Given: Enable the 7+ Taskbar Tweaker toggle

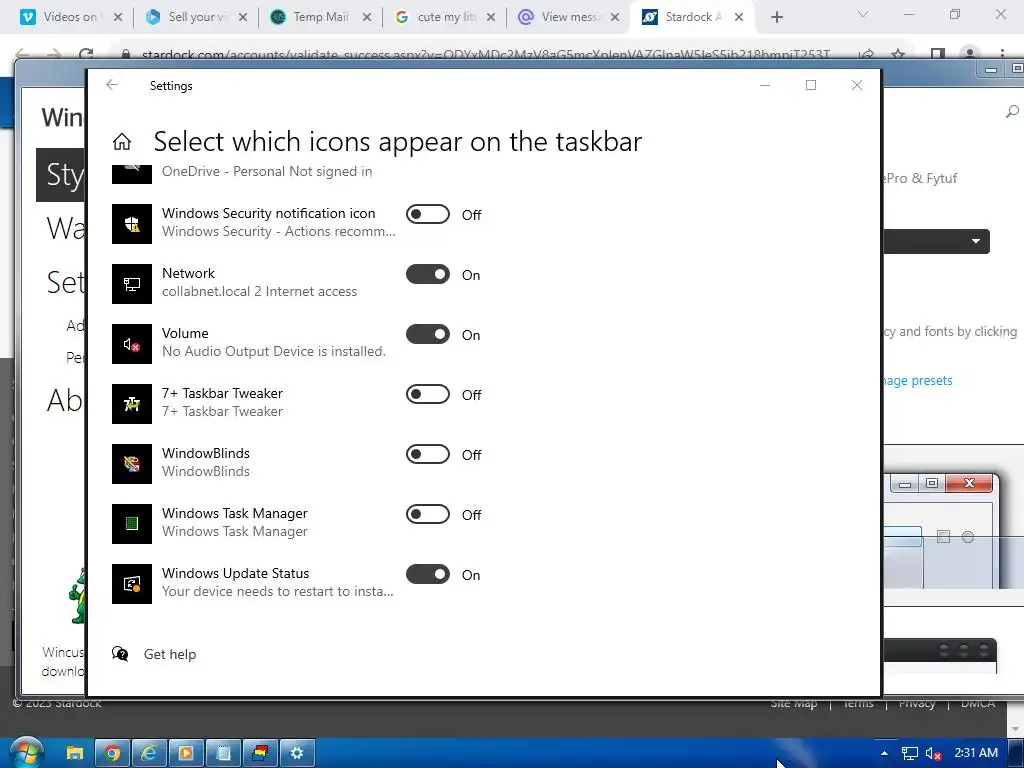Looking at the screenshot, I should (428, 394).
